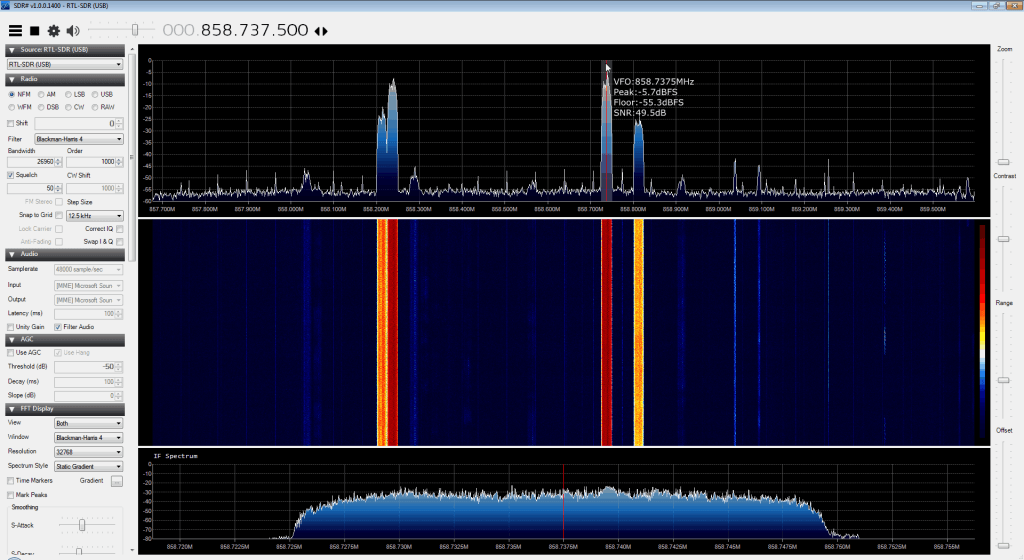Toggle the Snap to Grid checkbox
Viewport: 1024px width, 560px height.
(x=59, y=215)
